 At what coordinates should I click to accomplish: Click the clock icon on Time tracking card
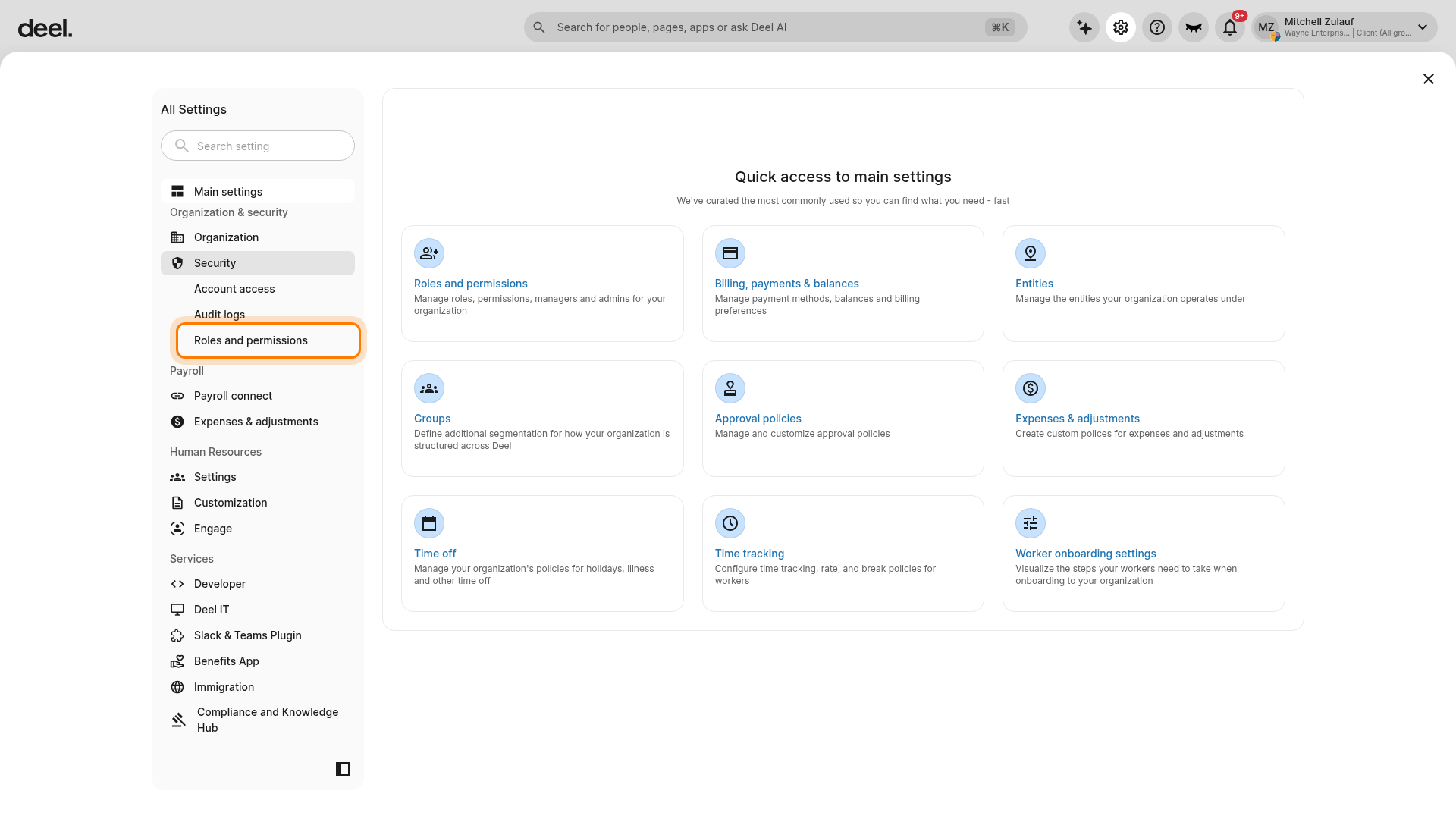730,523
